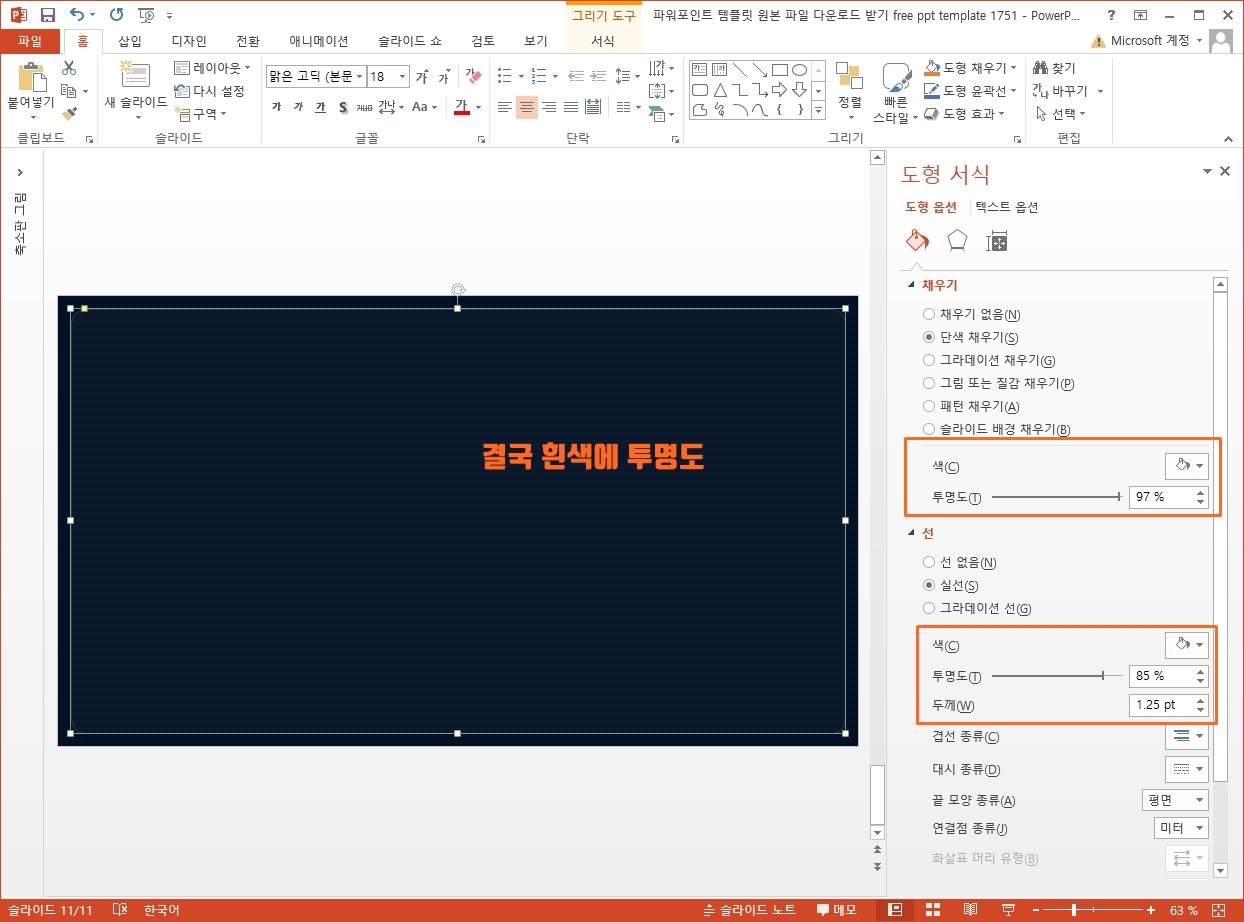Switch to the 디자인 ribbon tab
This screenshot has height=922, width=1244.
(189, 41)
